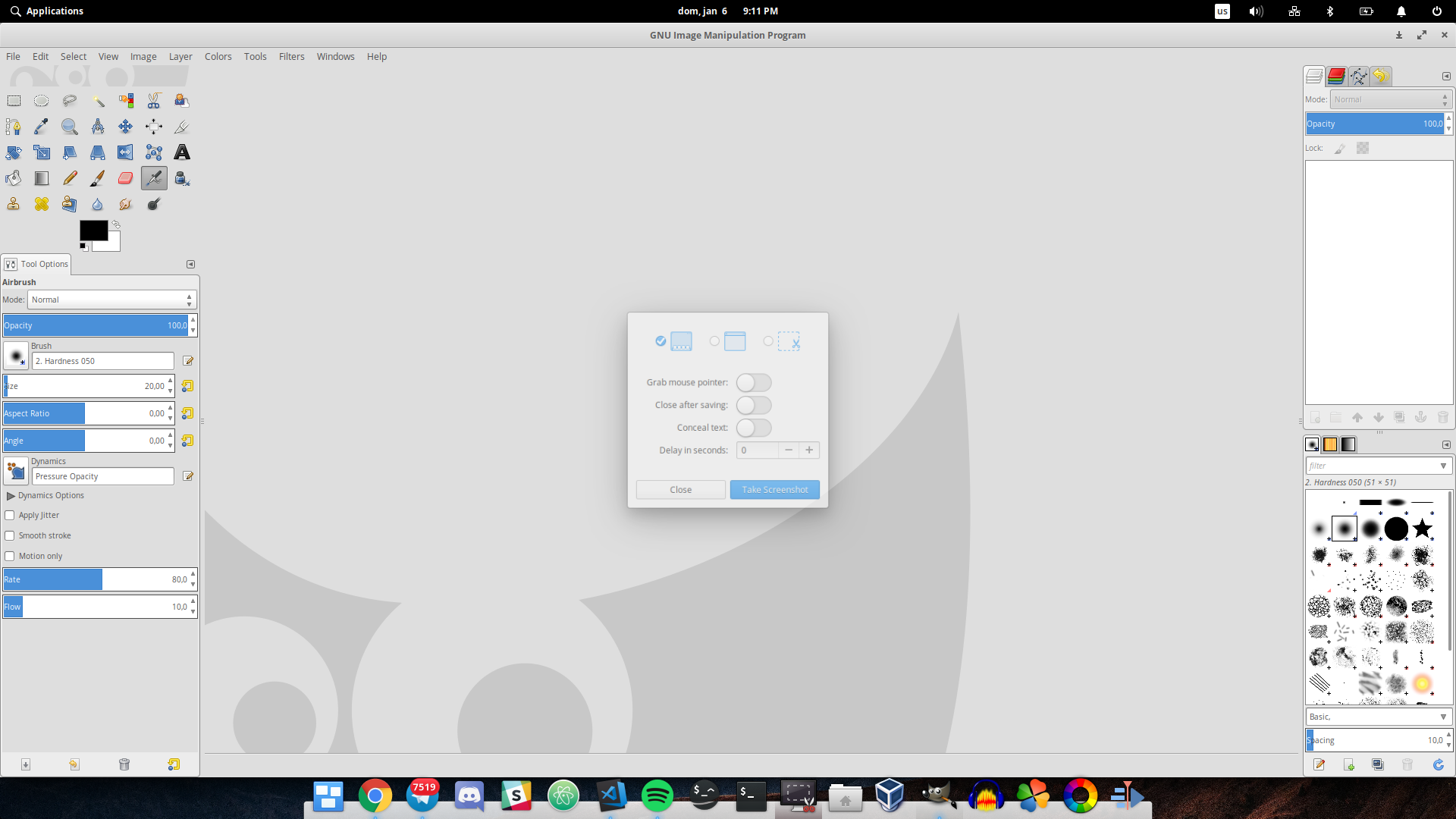Open the Colors menu
The height and width of the screenshot is (819, 1456).
(218, 57)
